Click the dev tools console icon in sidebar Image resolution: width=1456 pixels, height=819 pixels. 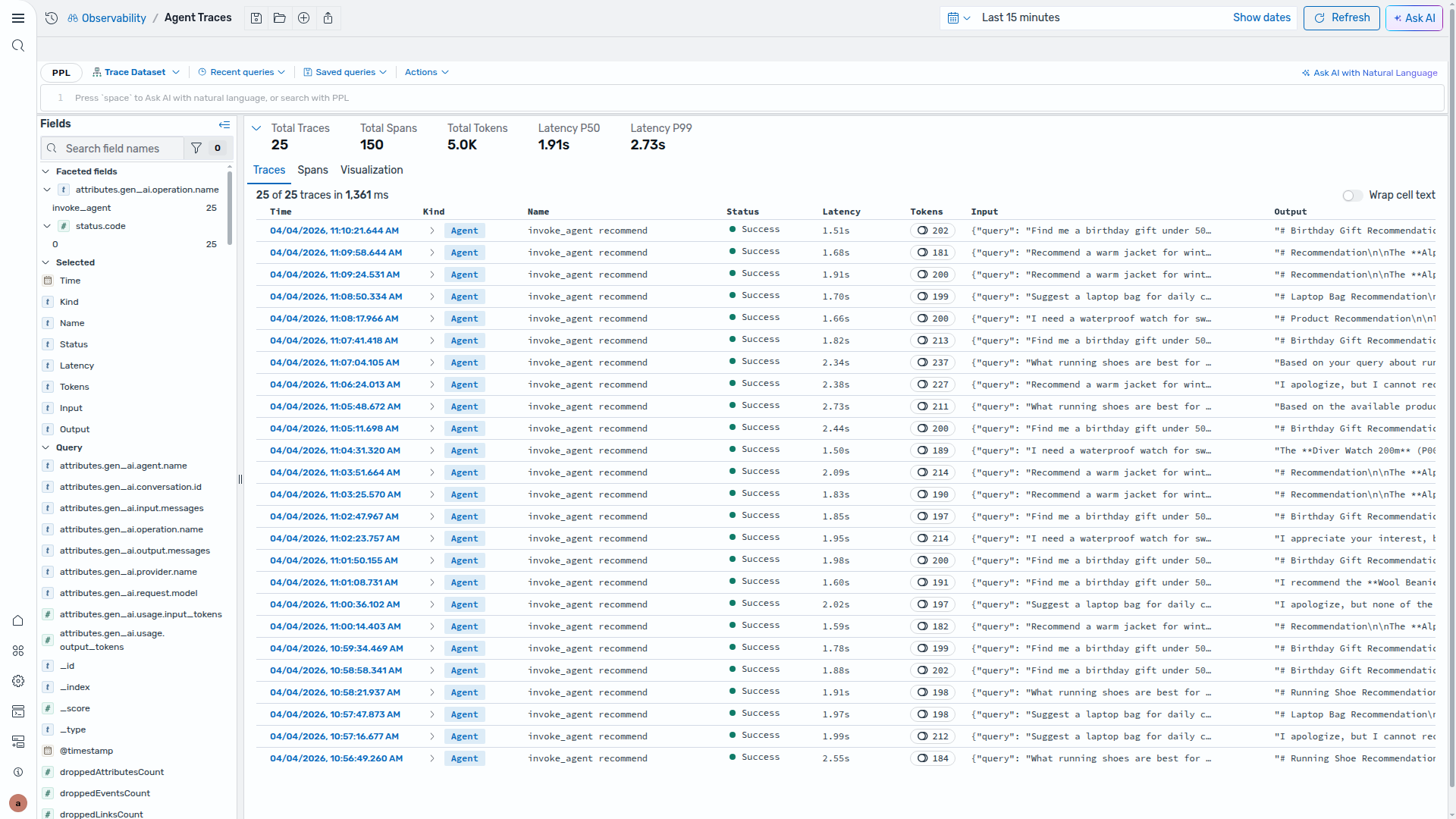(18, 711)
